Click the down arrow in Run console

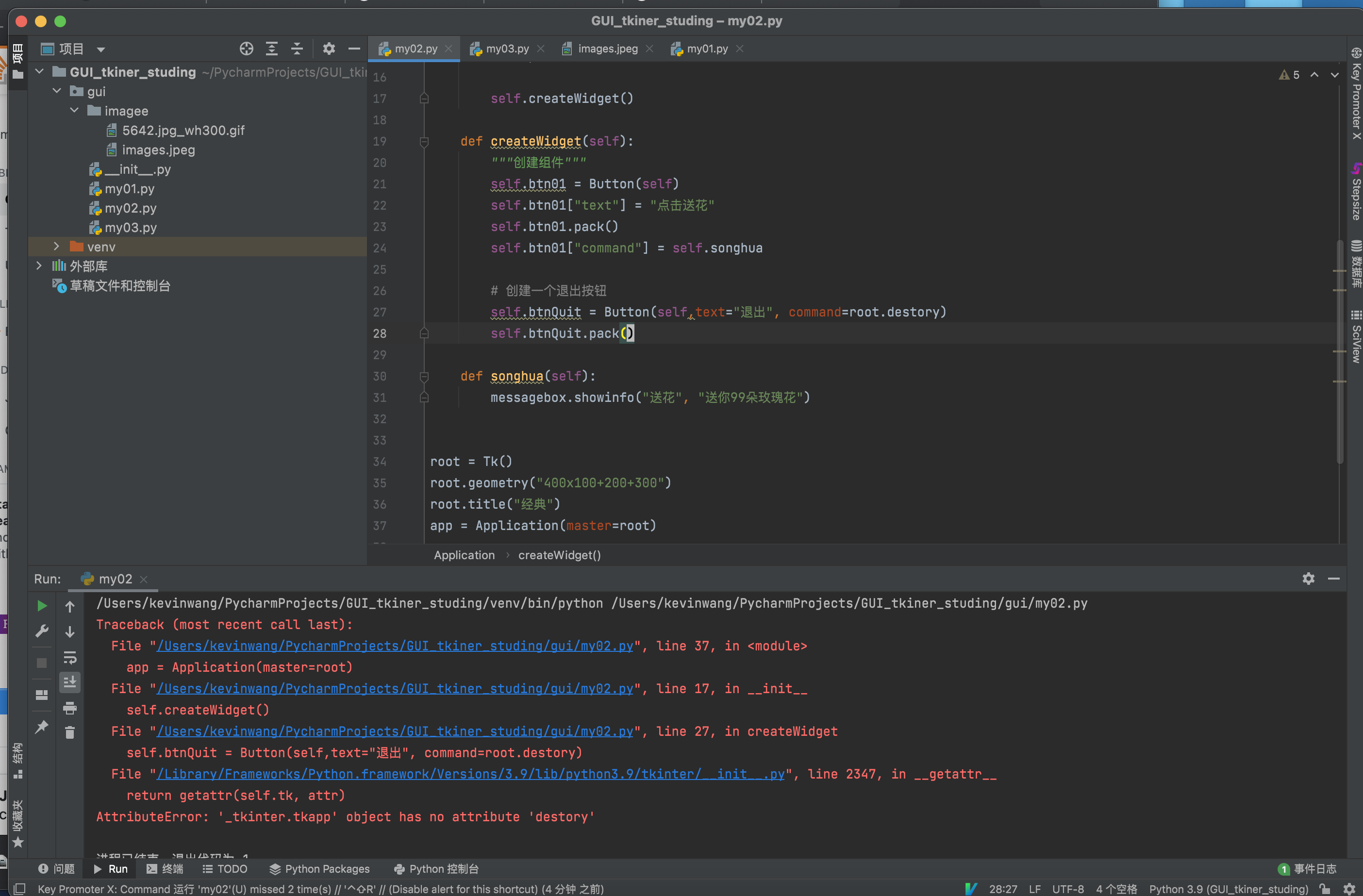click(x=70, y=631)
